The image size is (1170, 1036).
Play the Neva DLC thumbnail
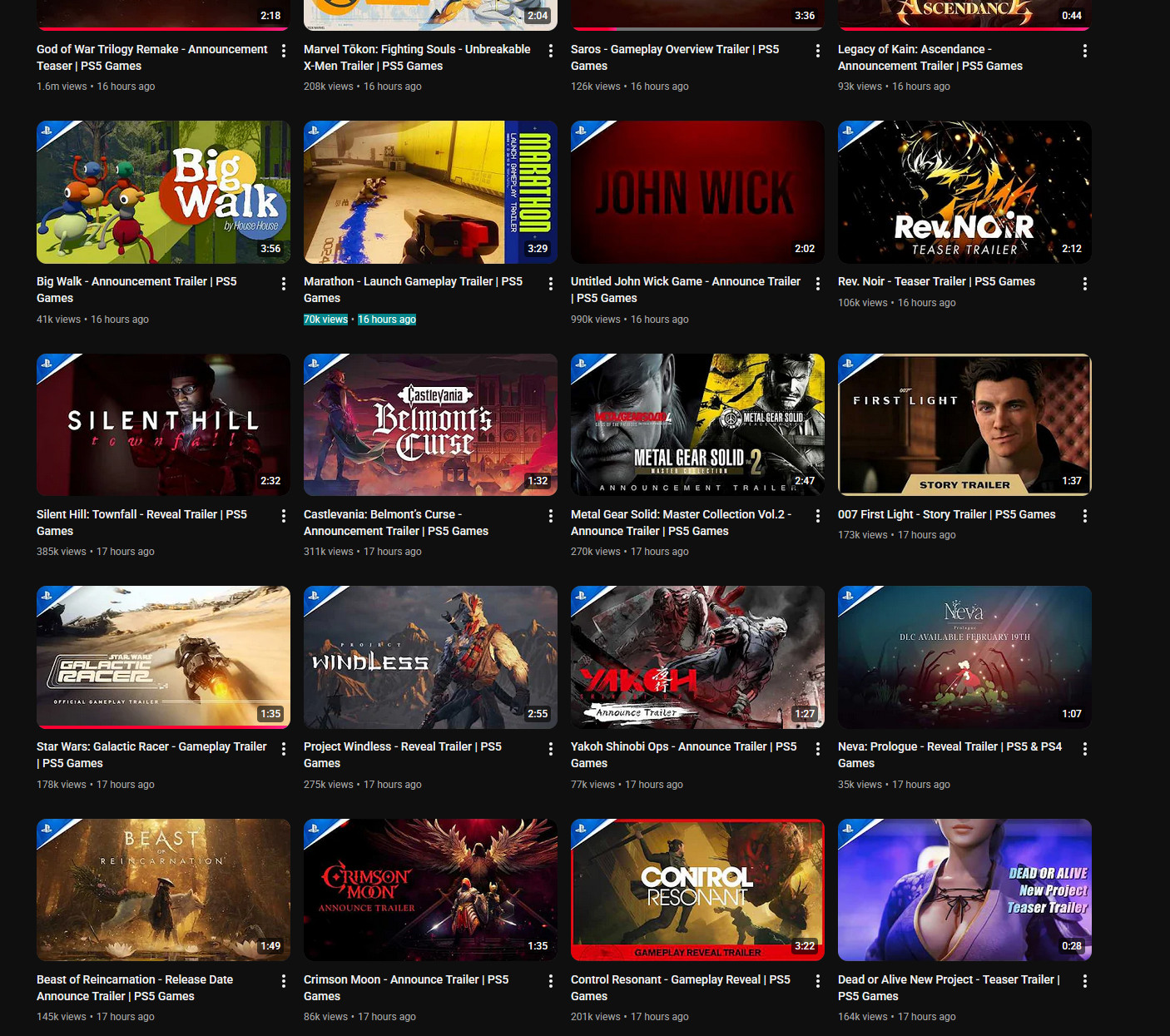[x=964, y=657]
